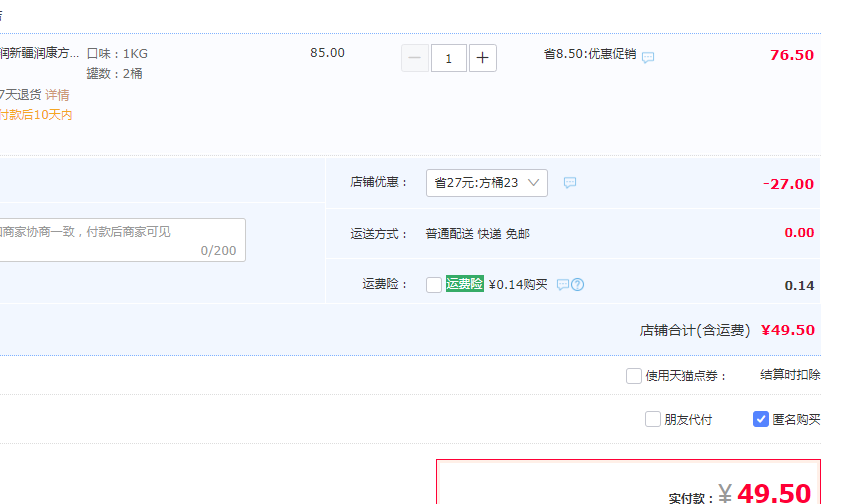Increase quantity with the plus button

[483, 58]
